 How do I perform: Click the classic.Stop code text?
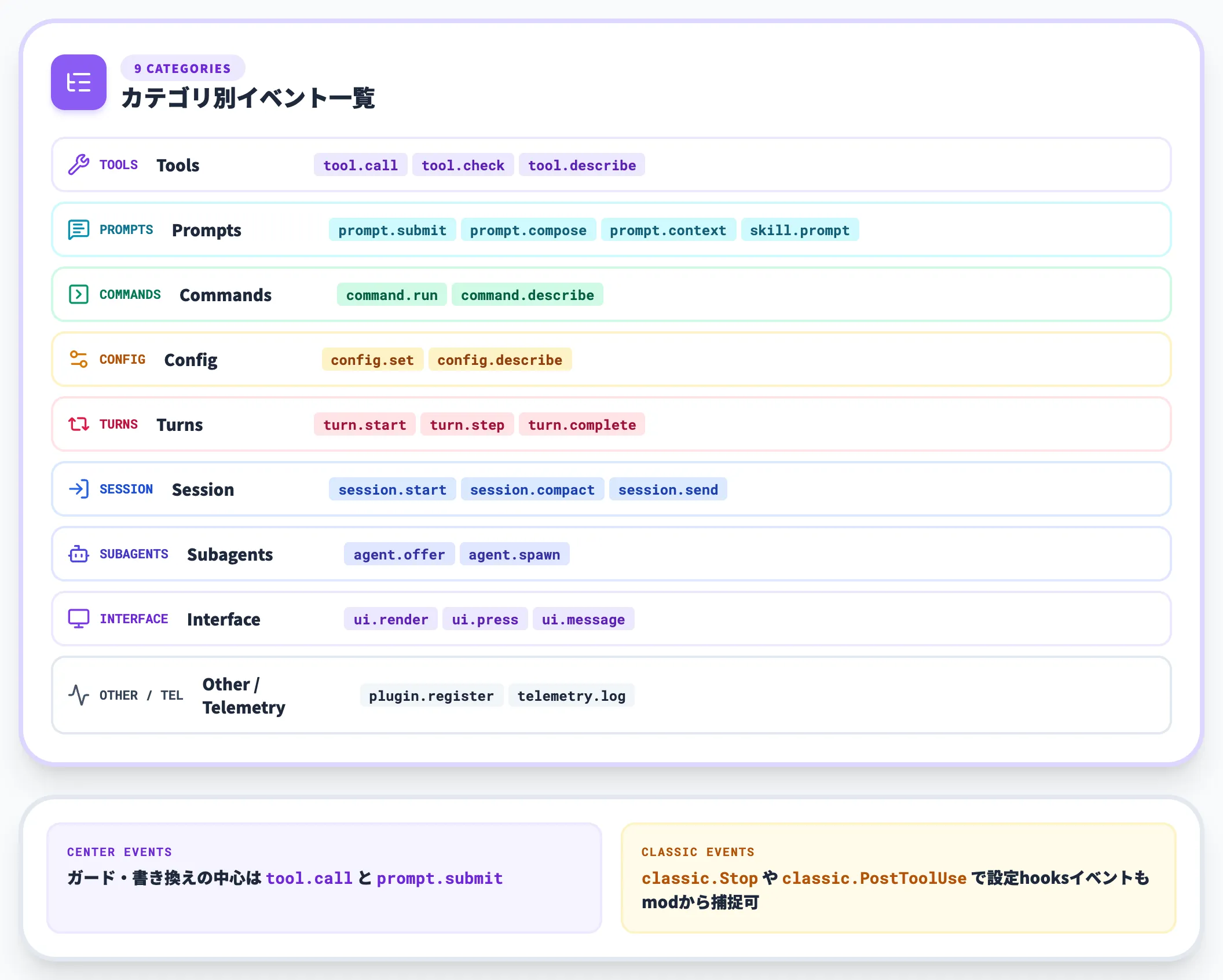coord(700,878)
